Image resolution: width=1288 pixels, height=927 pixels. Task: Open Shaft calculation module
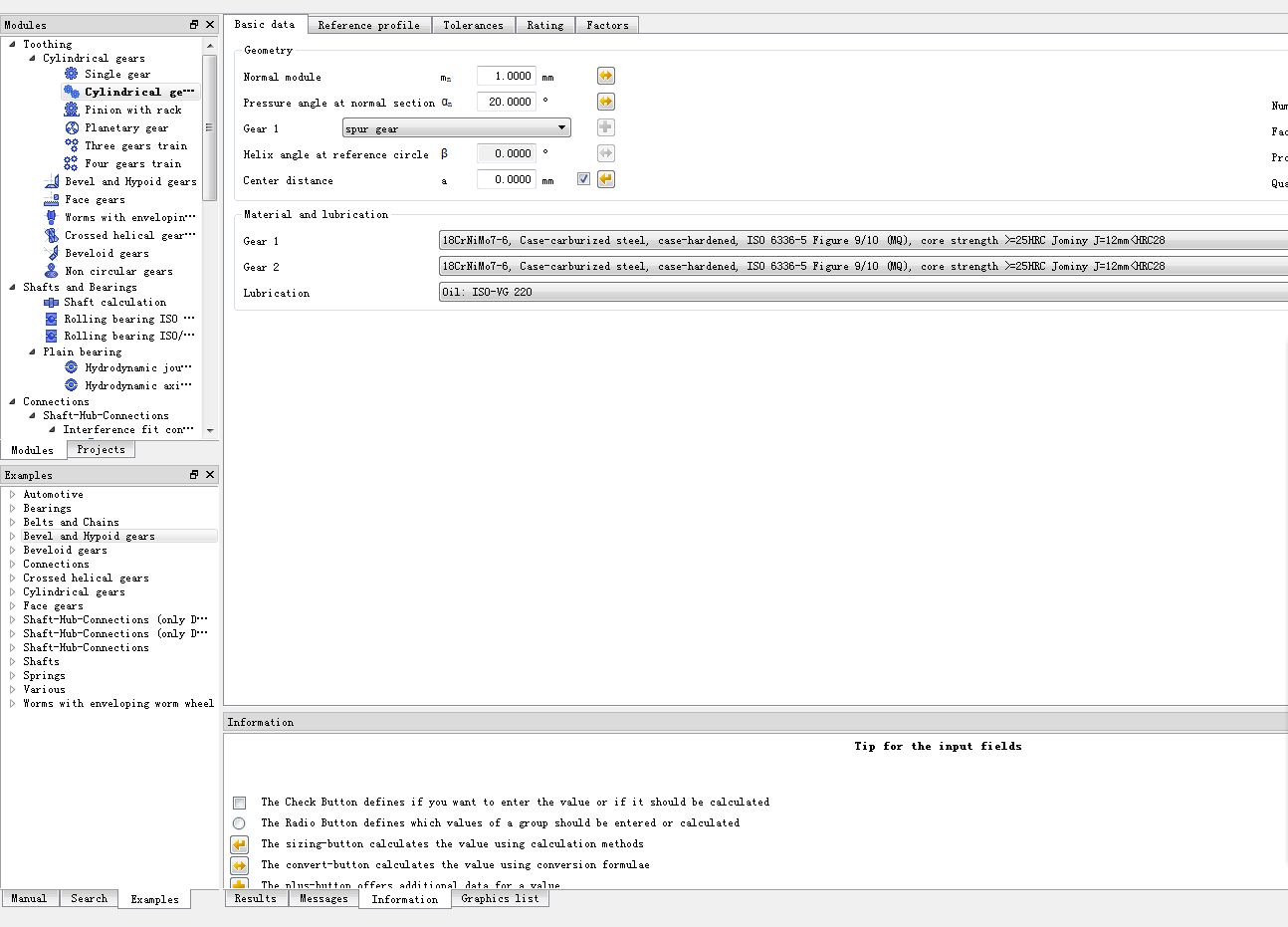(x=114, y=303)
